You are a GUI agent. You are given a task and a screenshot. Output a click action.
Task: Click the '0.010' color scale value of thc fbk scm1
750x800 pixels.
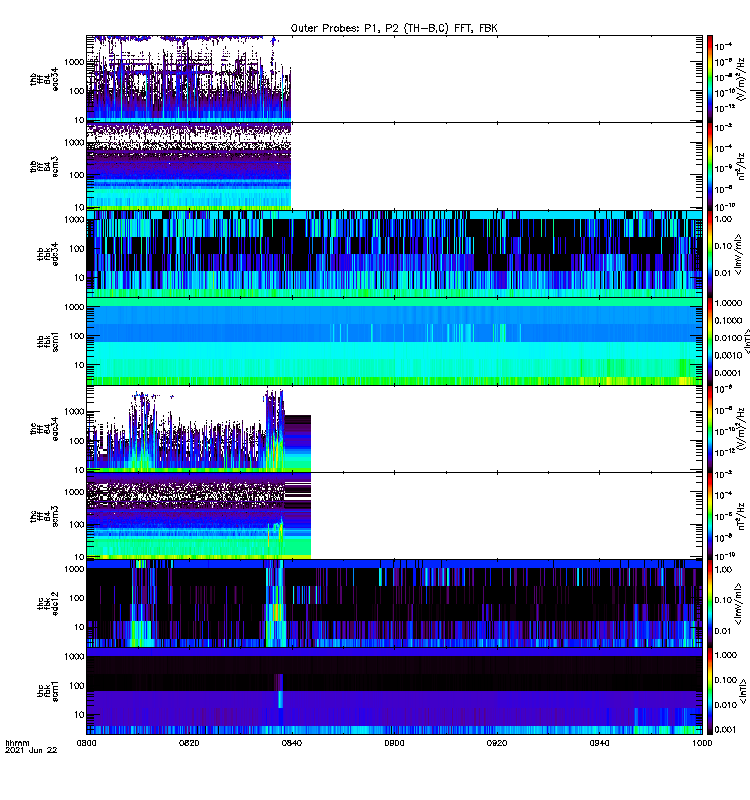pos(726,705)
